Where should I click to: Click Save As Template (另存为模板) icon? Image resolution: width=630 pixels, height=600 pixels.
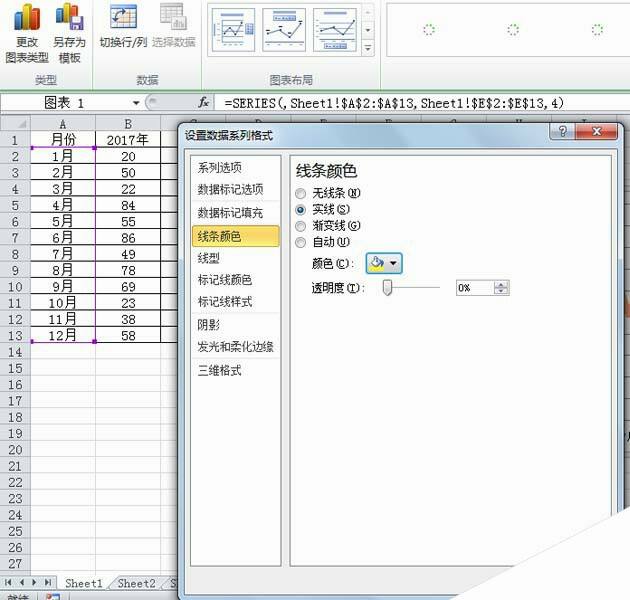coord(70,34)
